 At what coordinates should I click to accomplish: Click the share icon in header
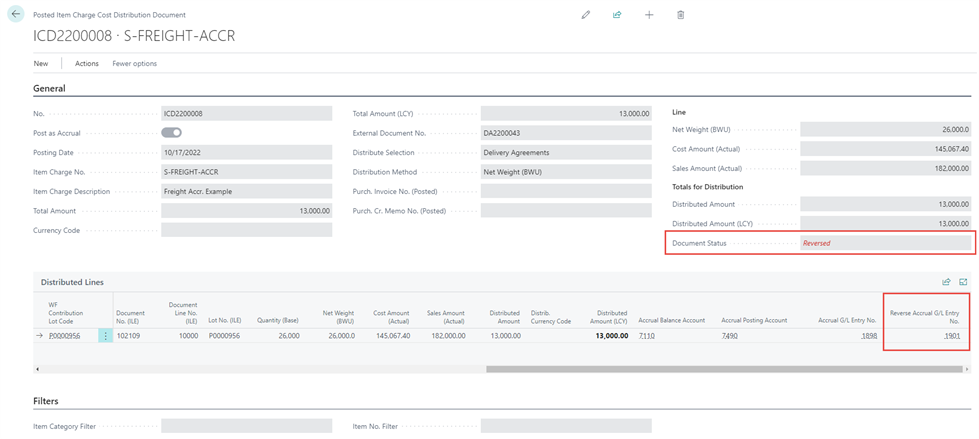tap(617, 15)
